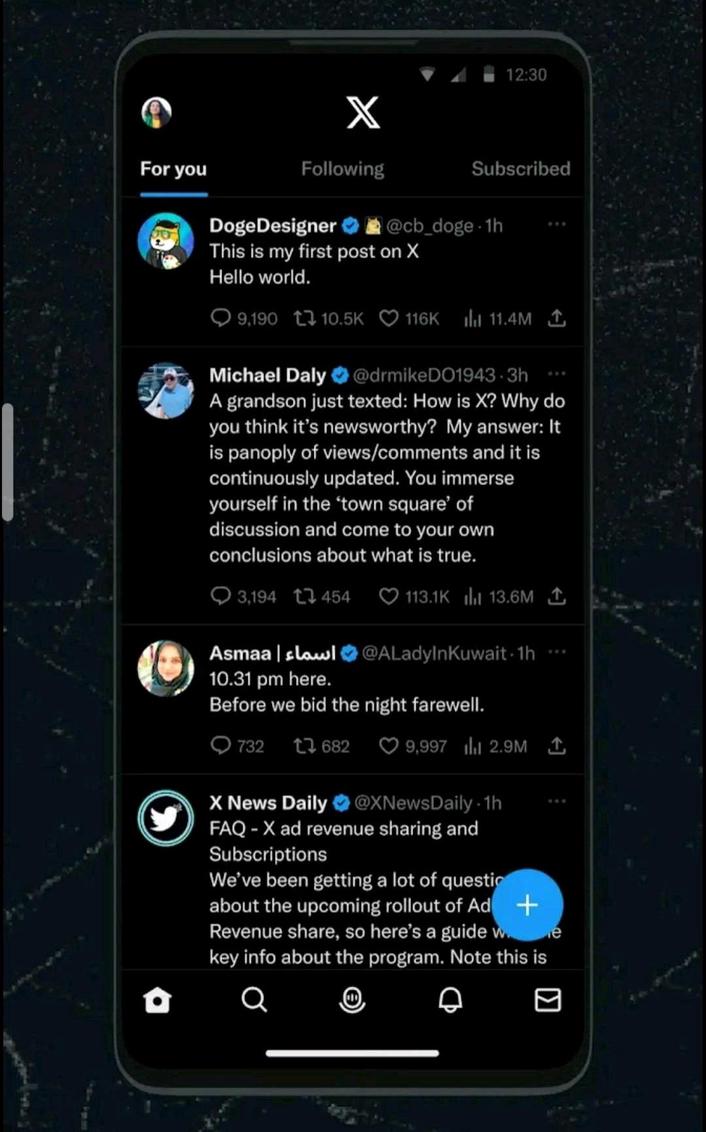Expand options menu on Michael Daly's post
This screenshot has height=1132, width=706.
click(x=557, y=373)
